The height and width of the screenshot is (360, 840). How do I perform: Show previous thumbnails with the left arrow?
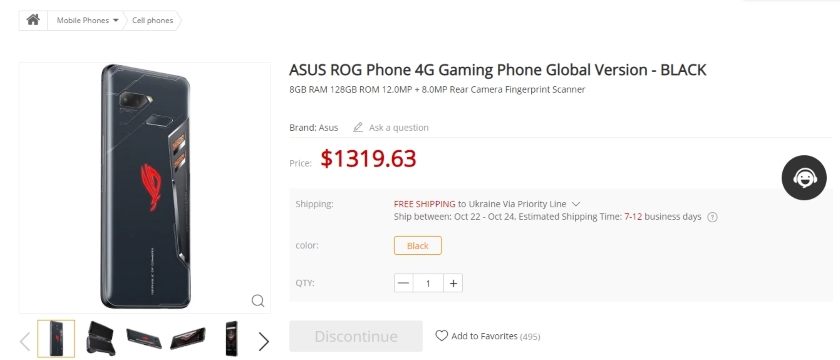(x=25, y=341)
